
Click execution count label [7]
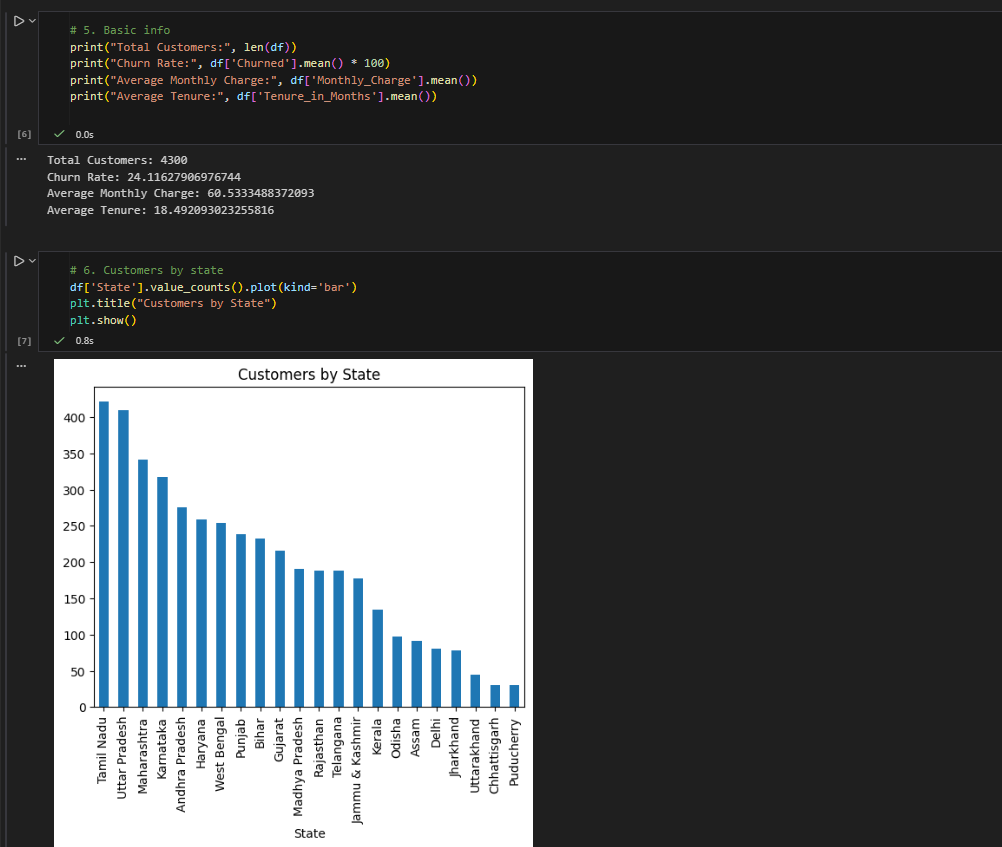[x=25, y=341]
